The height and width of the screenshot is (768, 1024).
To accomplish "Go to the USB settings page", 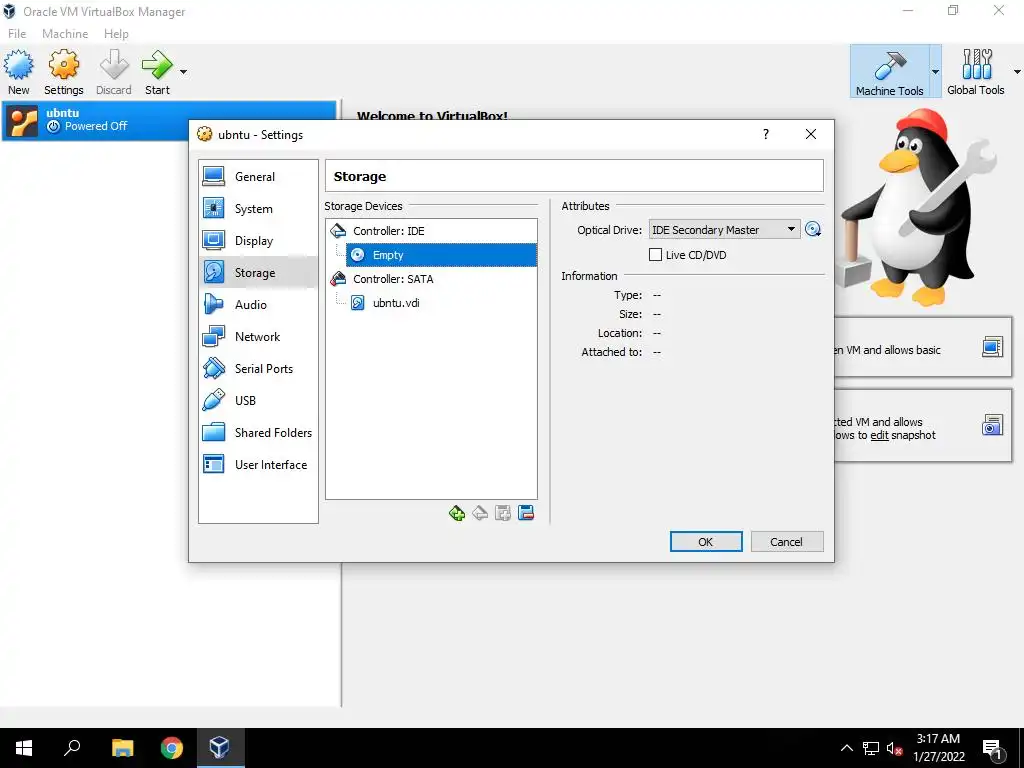I will coord(258,400).
